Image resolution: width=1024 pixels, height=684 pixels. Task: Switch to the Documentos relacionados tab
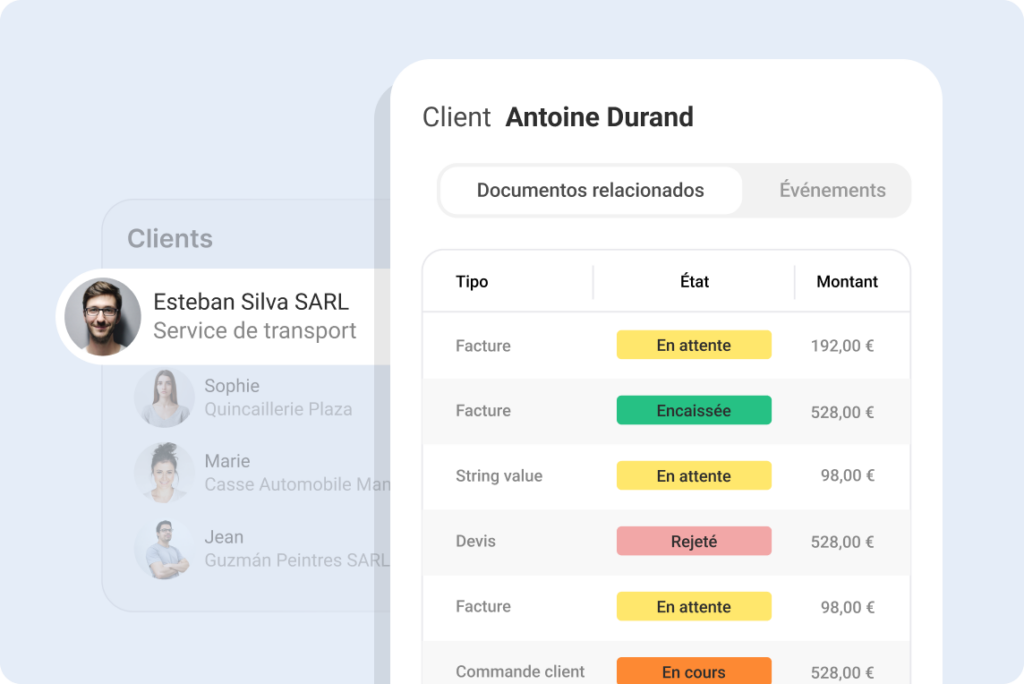point(590,190)
